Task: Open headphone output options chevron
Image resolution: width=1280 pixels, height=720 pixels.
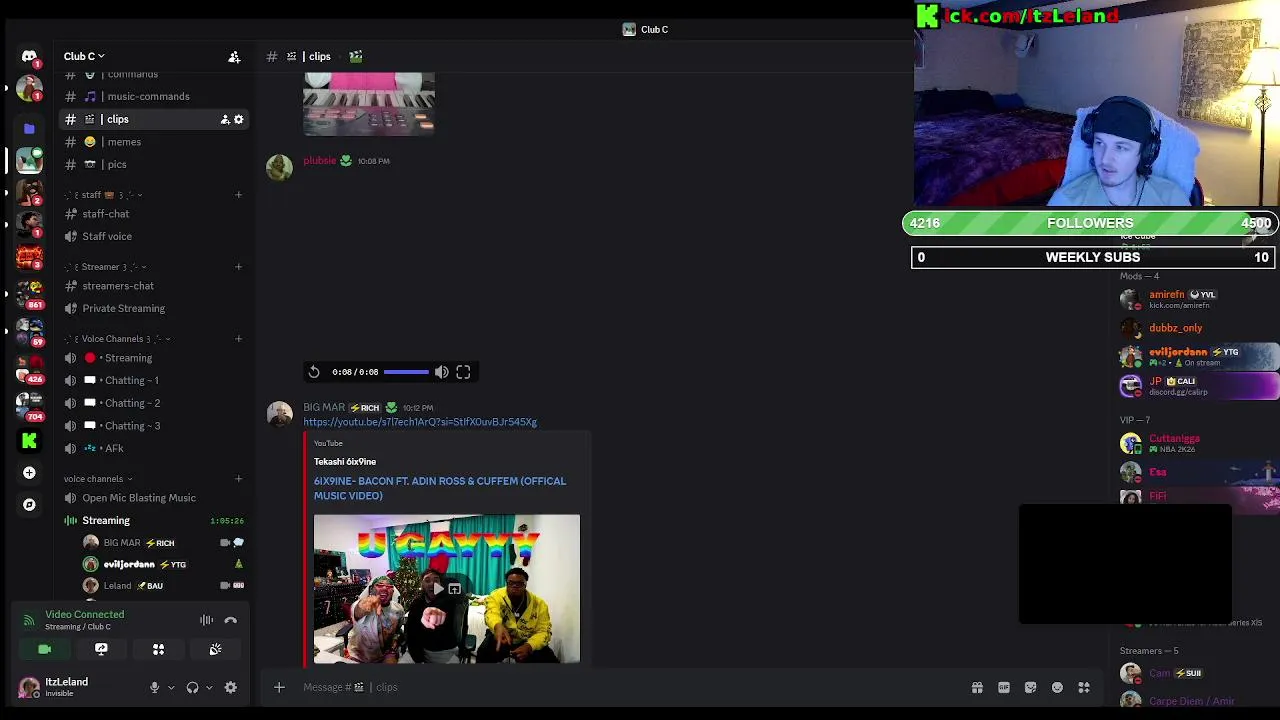Action: click(x=209, y=687)
